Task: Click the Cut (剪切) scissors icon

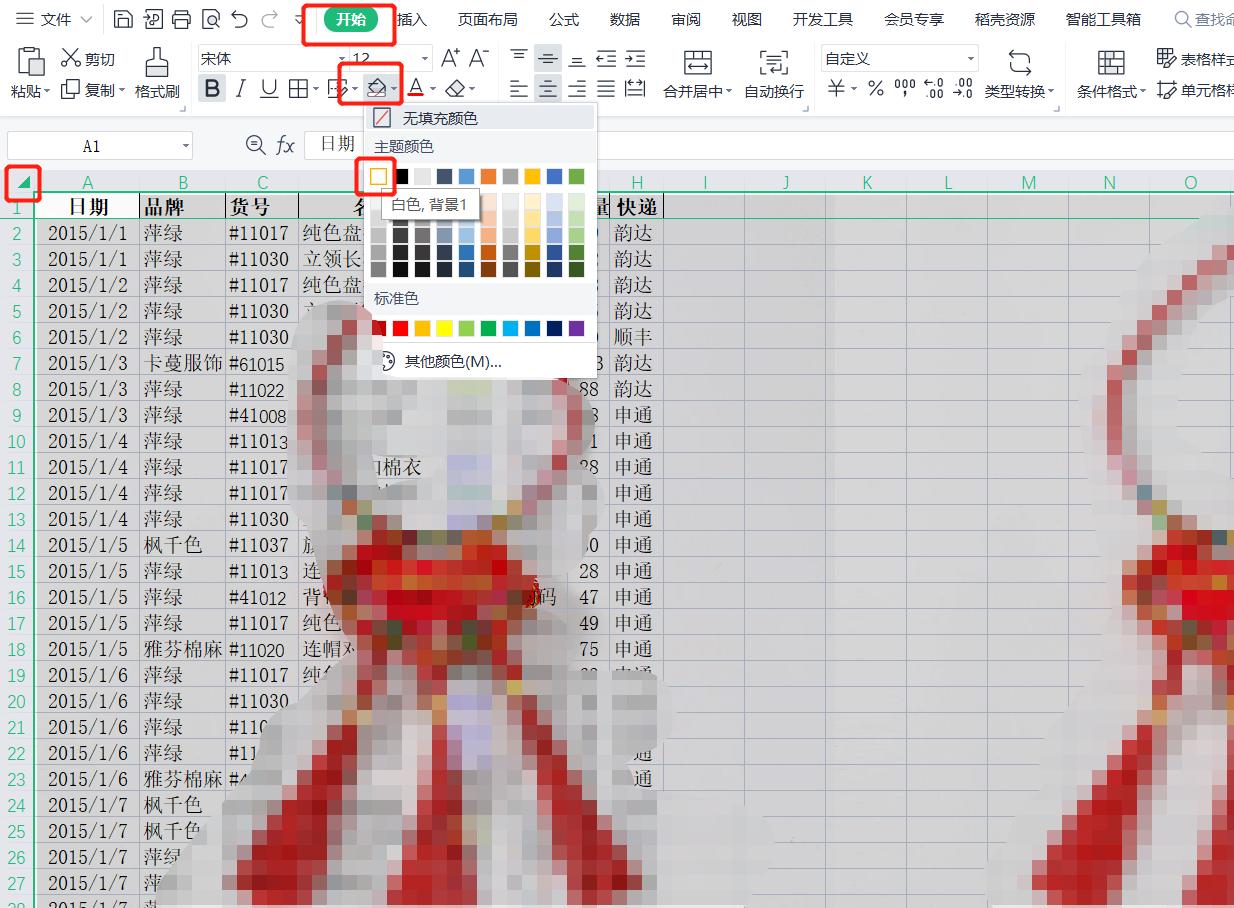Action: click(x=71, y=59)
